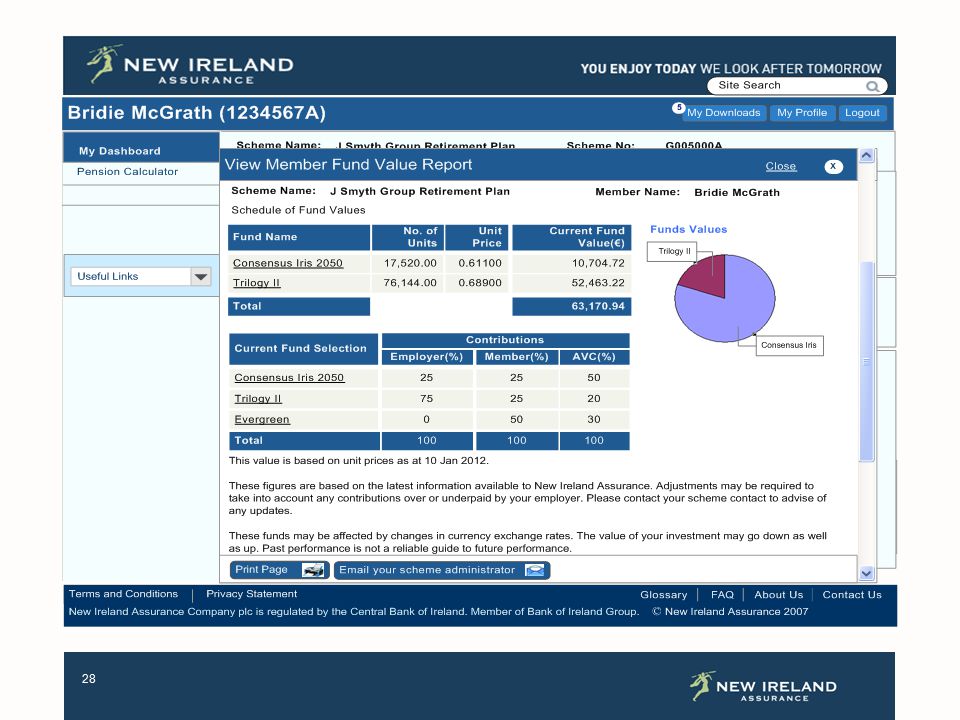This screenshot has height=720, width=960.
Task: Click the printer icon on Print Page
Action: [313, 570]
